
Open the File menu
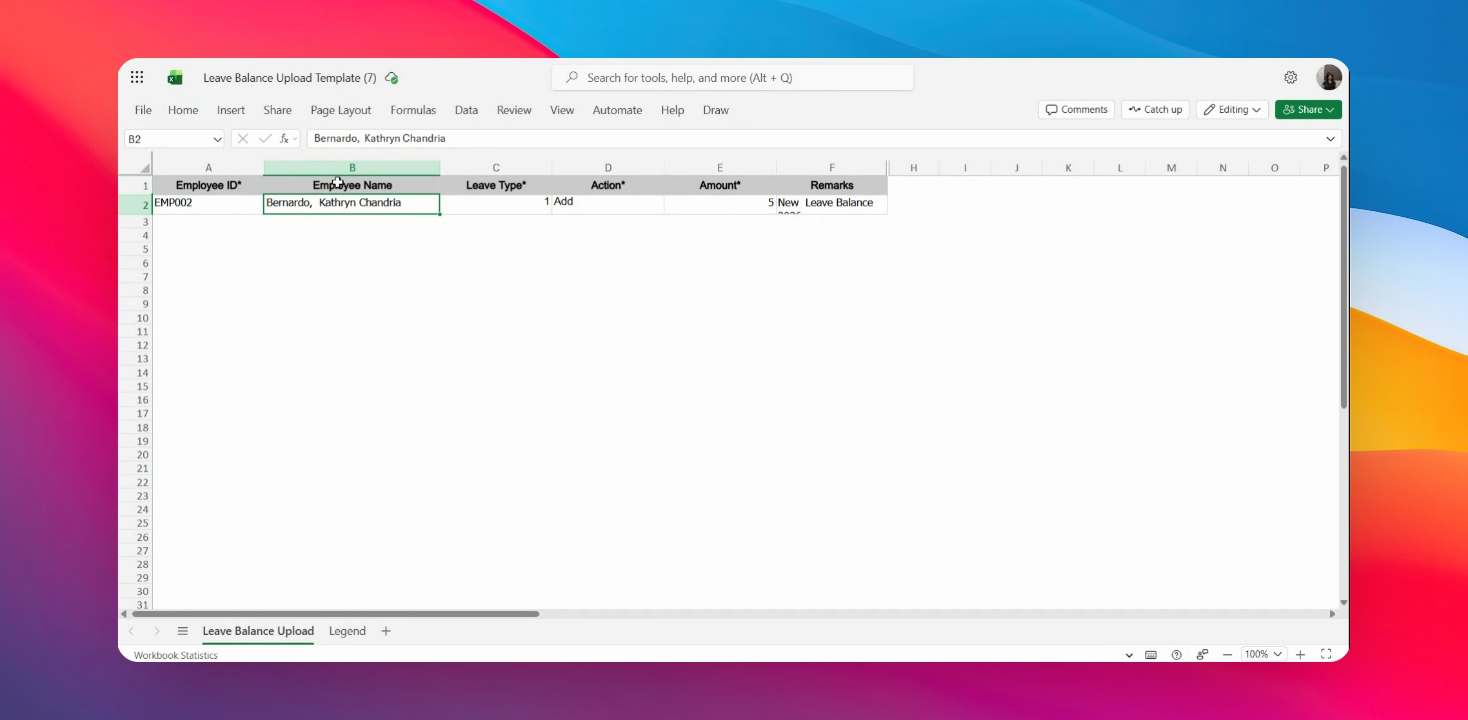pyautogui.click(x=143, y=110)
